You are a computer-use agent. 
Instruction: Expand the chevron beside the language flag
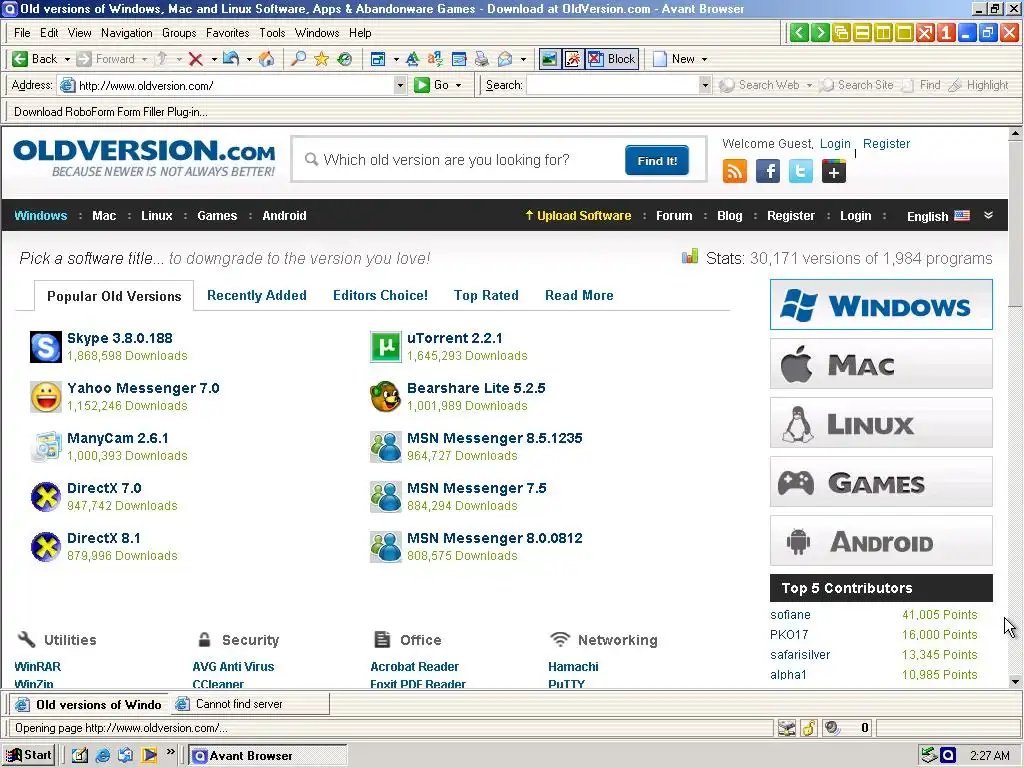click(x=988, y=216)
